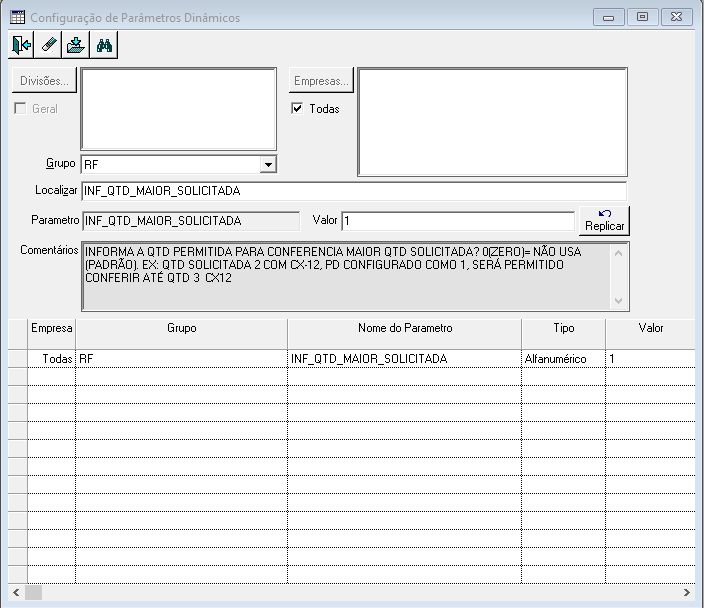Click the horizontal scrollbar thumb
The image size is (704, 608).
tap(33, 592)
